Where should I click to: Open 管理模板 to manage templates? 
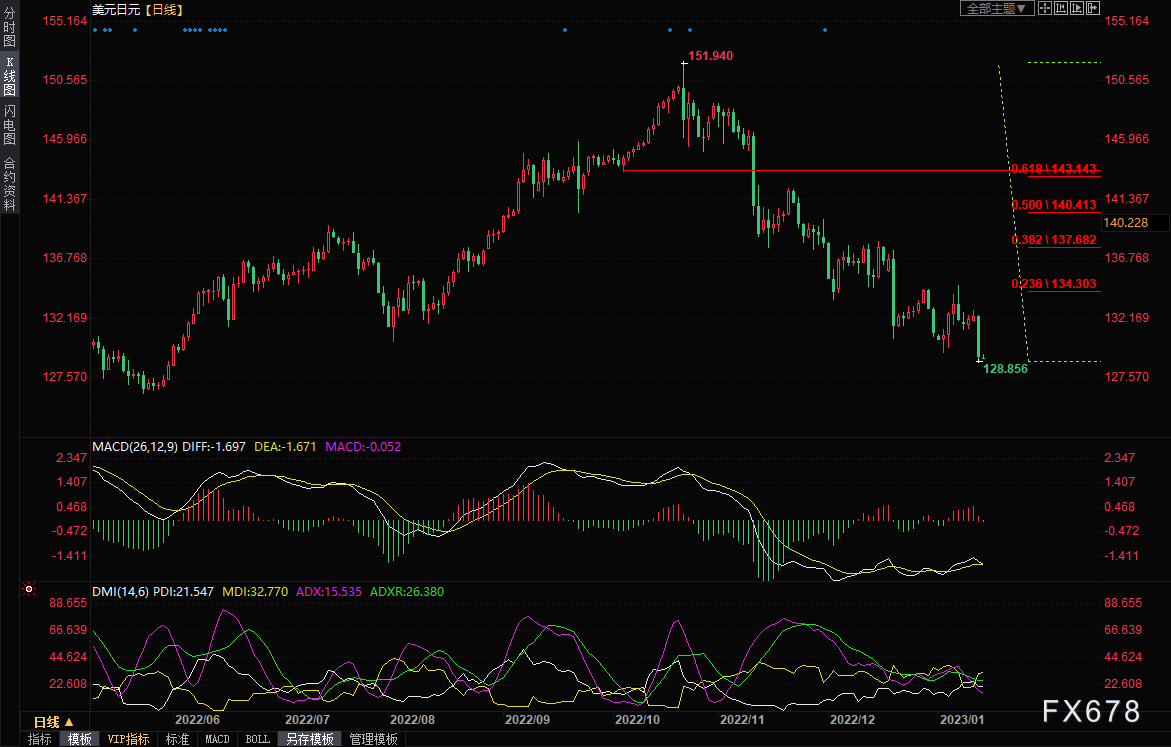pyautogui.click(x=373, y=739)
